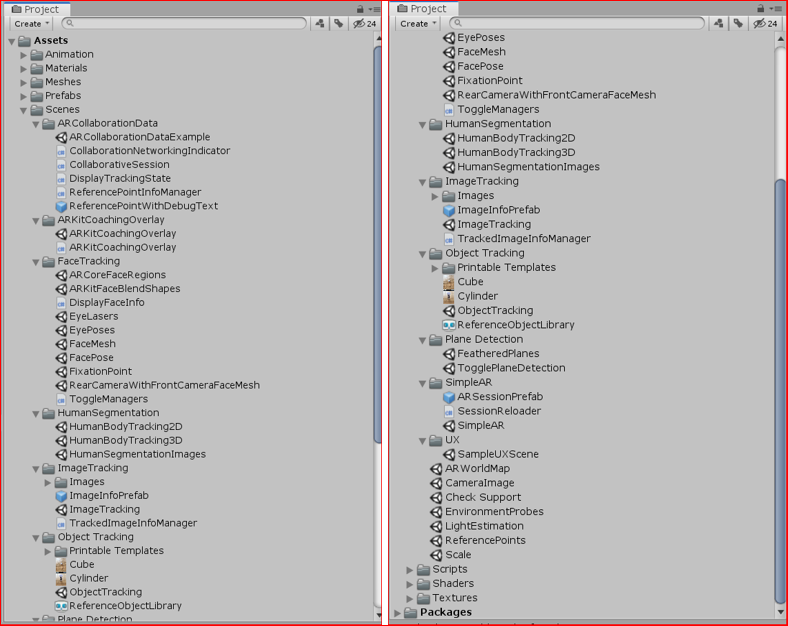This screenshot has height=626, width=788.
Task: Collapse the ARKitCoachingOverlay folder
Action: point(36,221)
